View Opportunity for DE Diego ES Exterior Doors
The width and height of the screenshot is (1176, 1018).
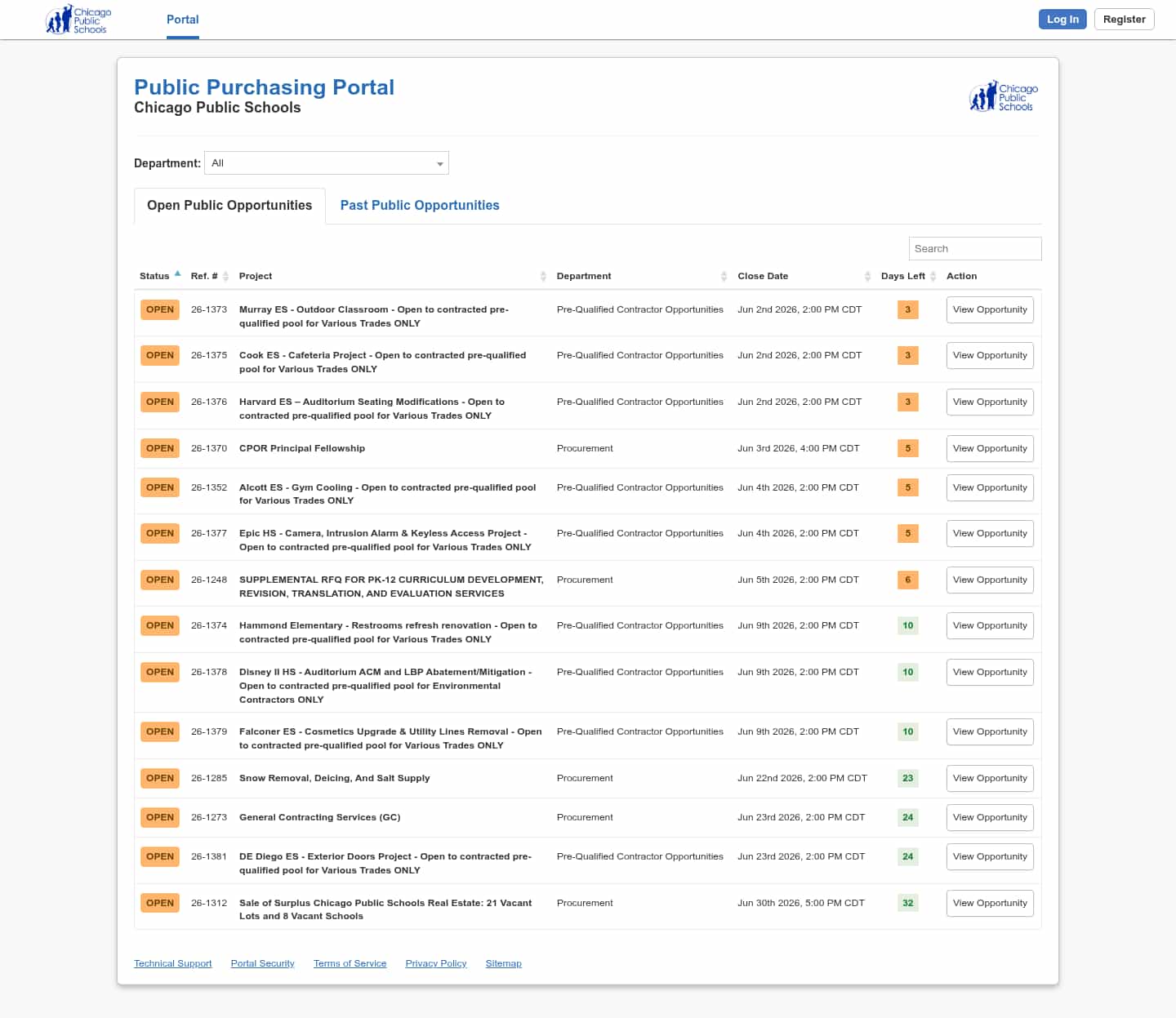point(990,857)
